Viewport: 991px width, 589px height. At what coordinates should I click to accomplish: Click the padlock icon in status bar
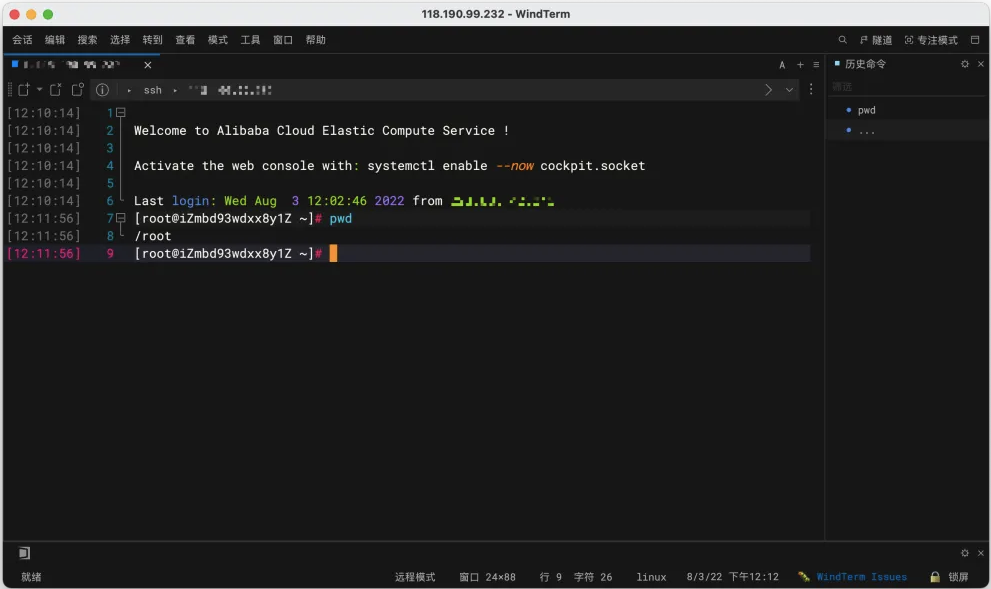pos(935,577)
